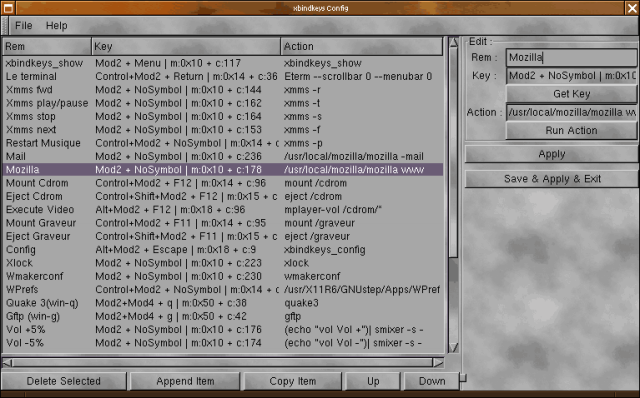This screenshot has height=398, width=640.
Task: Move selected item Up
Action: pos(373,381)
